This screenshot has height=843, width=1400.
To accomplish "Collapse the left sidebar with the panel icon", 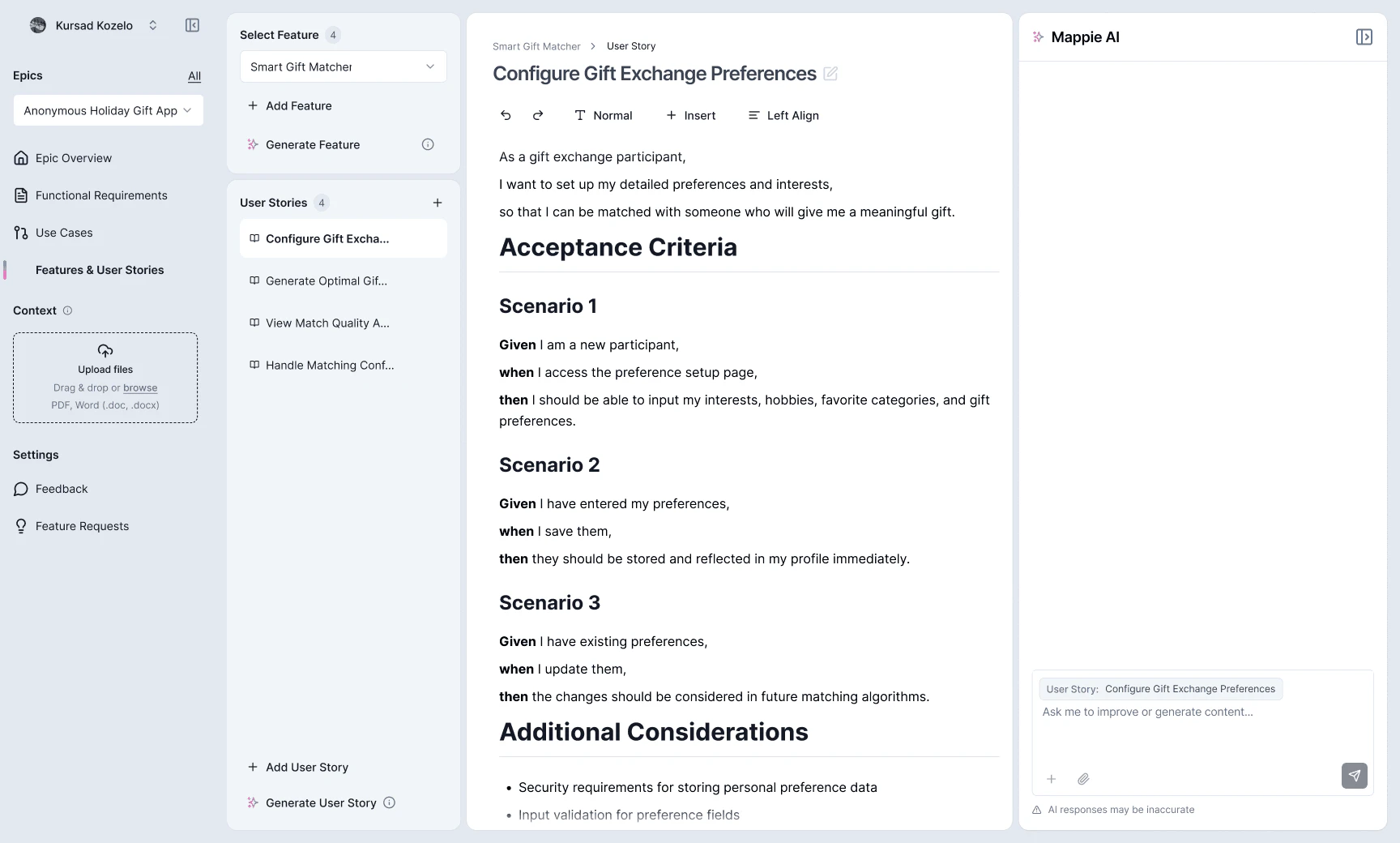I will pyautogui.click(x=192, y=25).
